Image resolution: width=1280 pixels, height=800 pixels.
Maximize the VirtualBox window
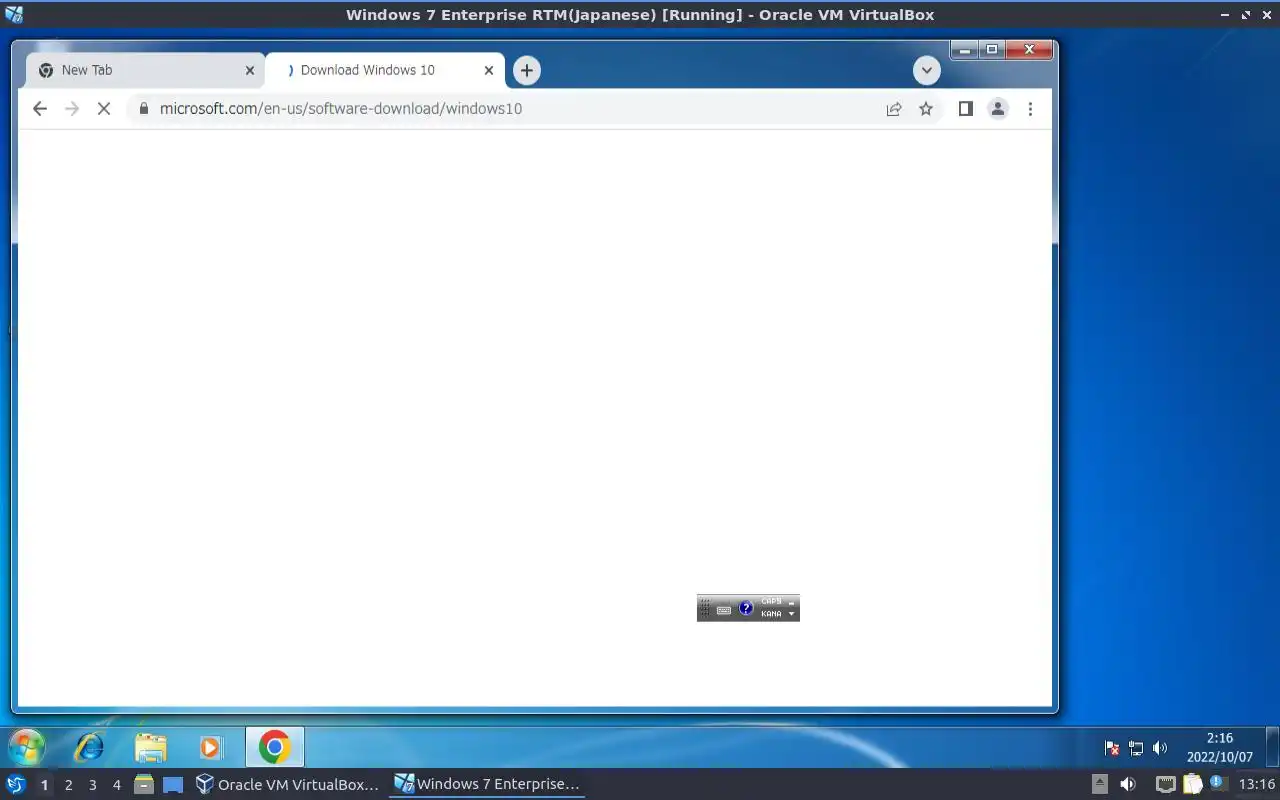pyautogui.click(x=1246, y=15)
